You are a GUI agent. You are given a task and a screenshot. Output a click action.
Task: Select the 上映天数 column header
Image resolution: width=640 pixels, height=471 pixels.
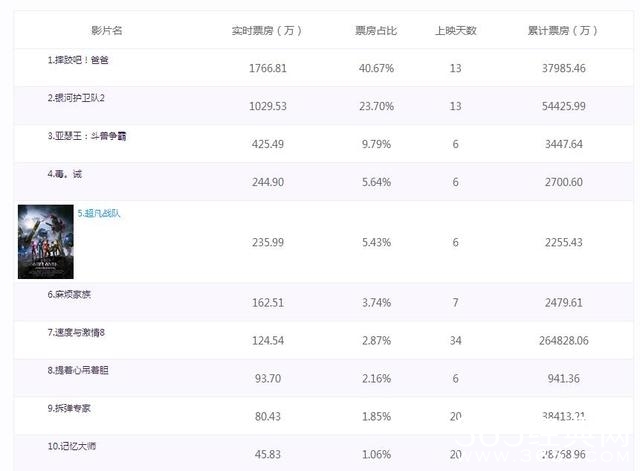point(456,31)
